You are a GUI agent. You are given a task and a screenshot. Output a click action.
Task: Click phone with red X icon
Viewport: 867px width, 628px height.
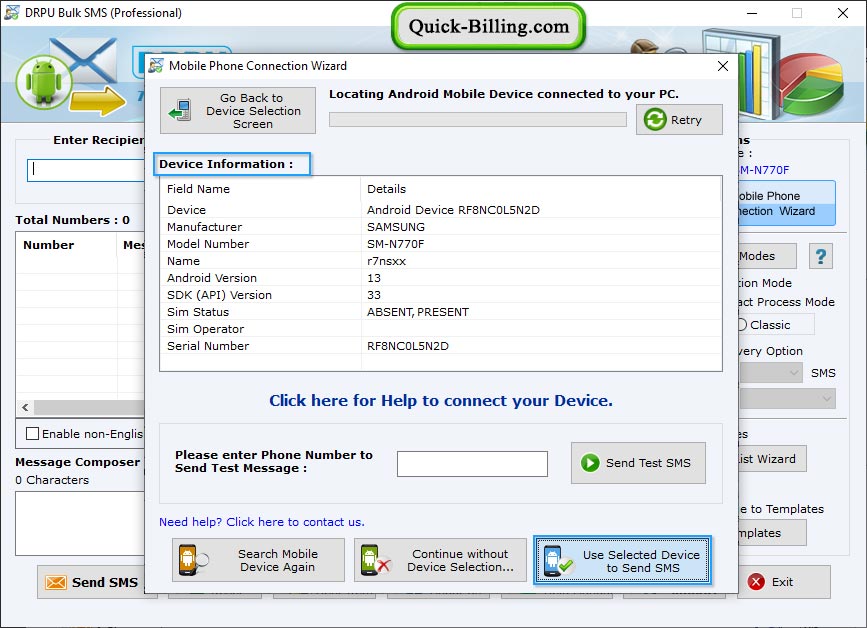pyautogui.click(x=375, y=560)
